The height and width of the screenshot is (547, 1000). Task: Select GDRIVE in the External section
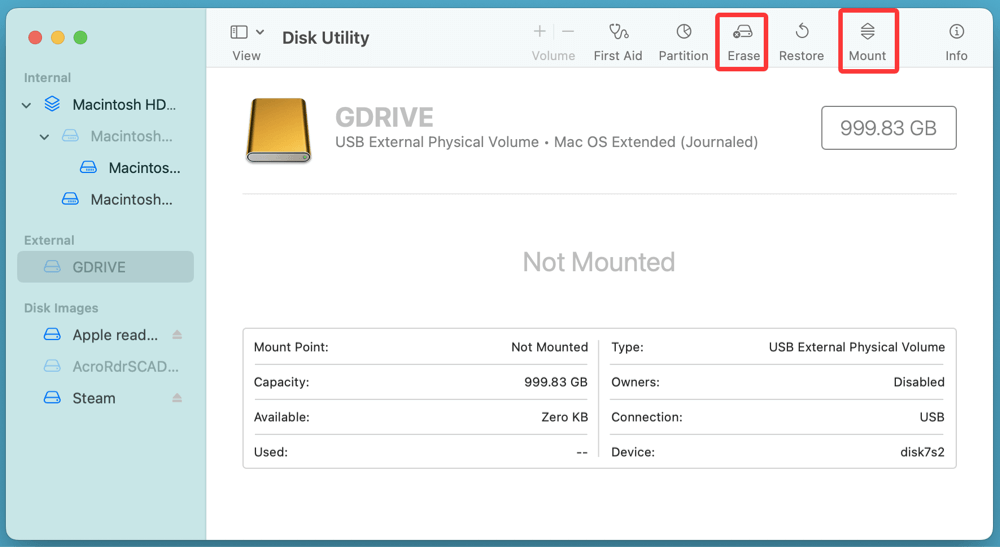105,266
